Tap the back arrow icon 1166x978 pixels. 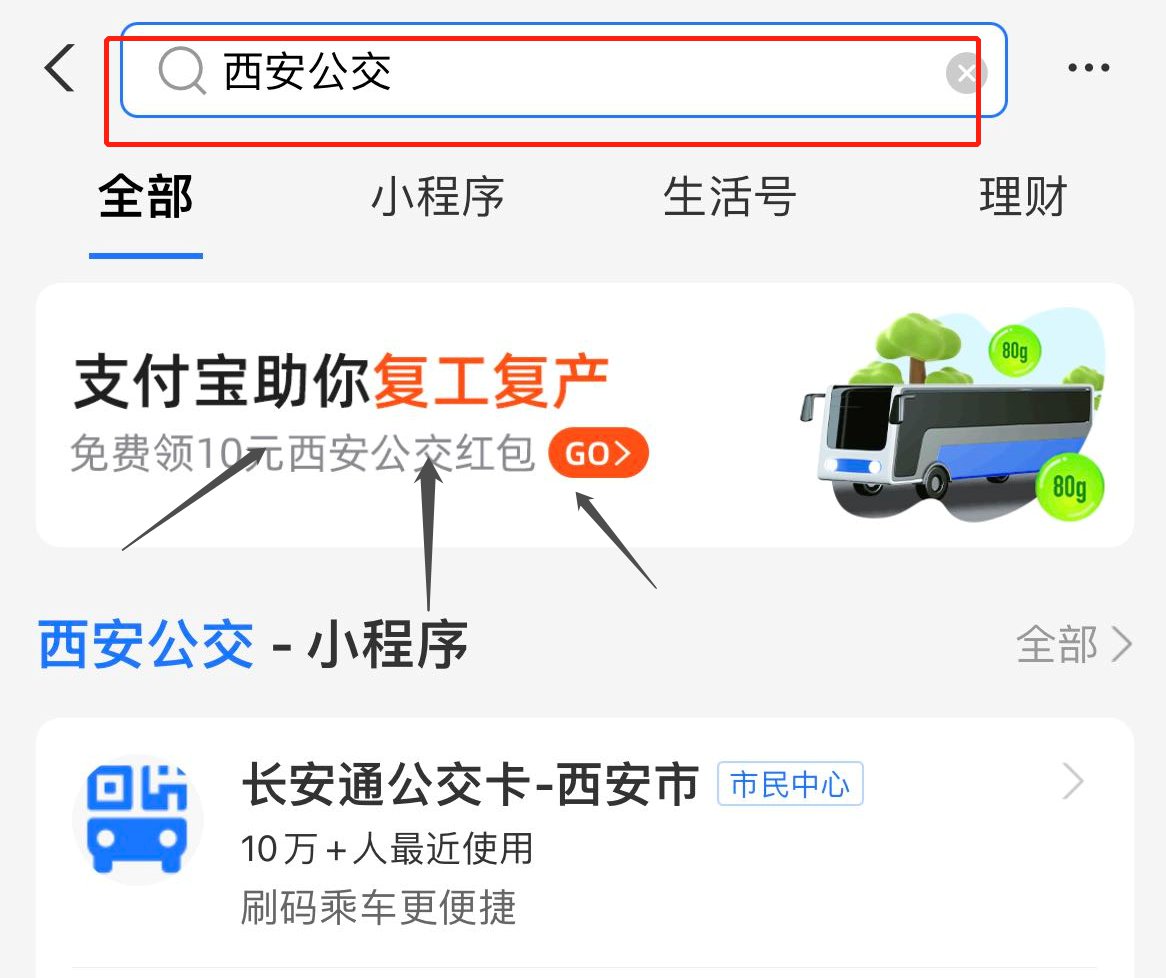tap(60, 68)
